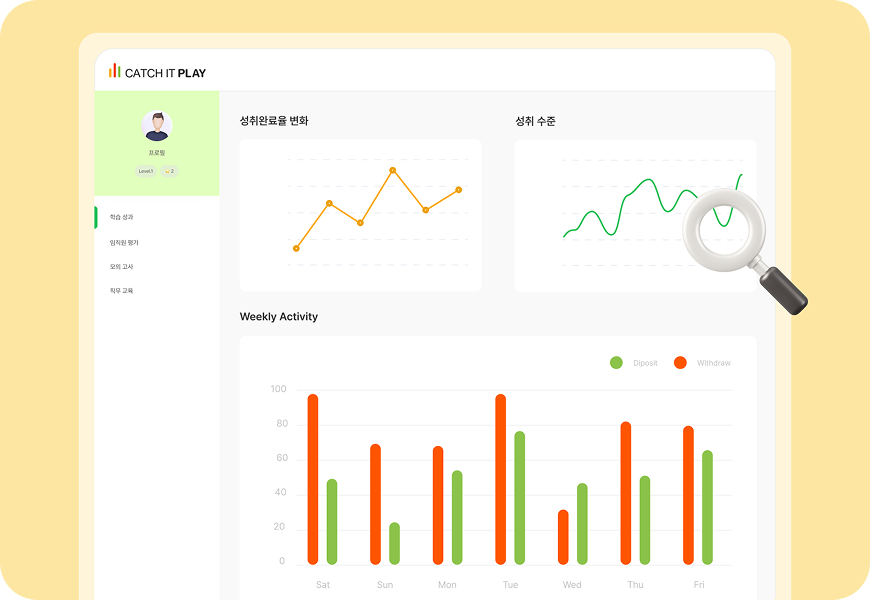Click the orange Withdraw bar for Sat
Image resolution: width=870 pixels, height=600 pixels.
(313, 479)
